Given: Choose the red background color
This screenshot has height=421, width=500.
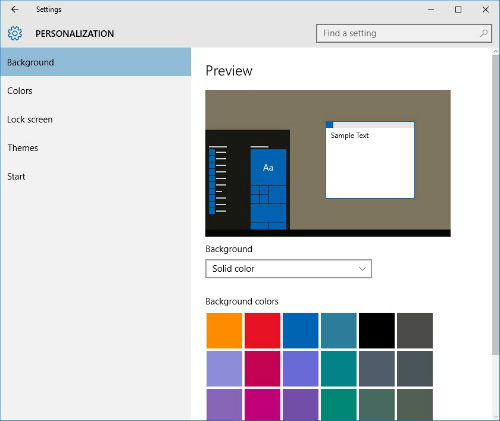Looking at the screenshot, I should (x=263, y=331).
